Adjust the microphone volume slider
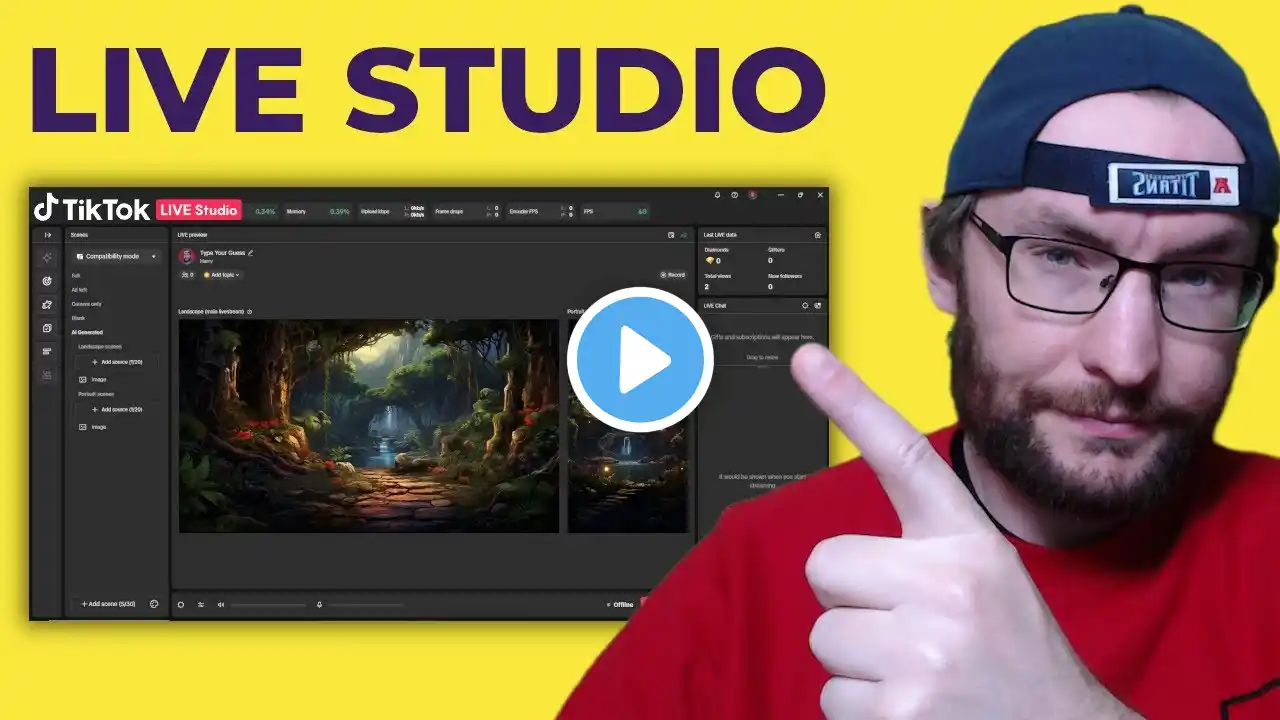Viewport: 1280px width, 720px height. [x=366, y=604]
